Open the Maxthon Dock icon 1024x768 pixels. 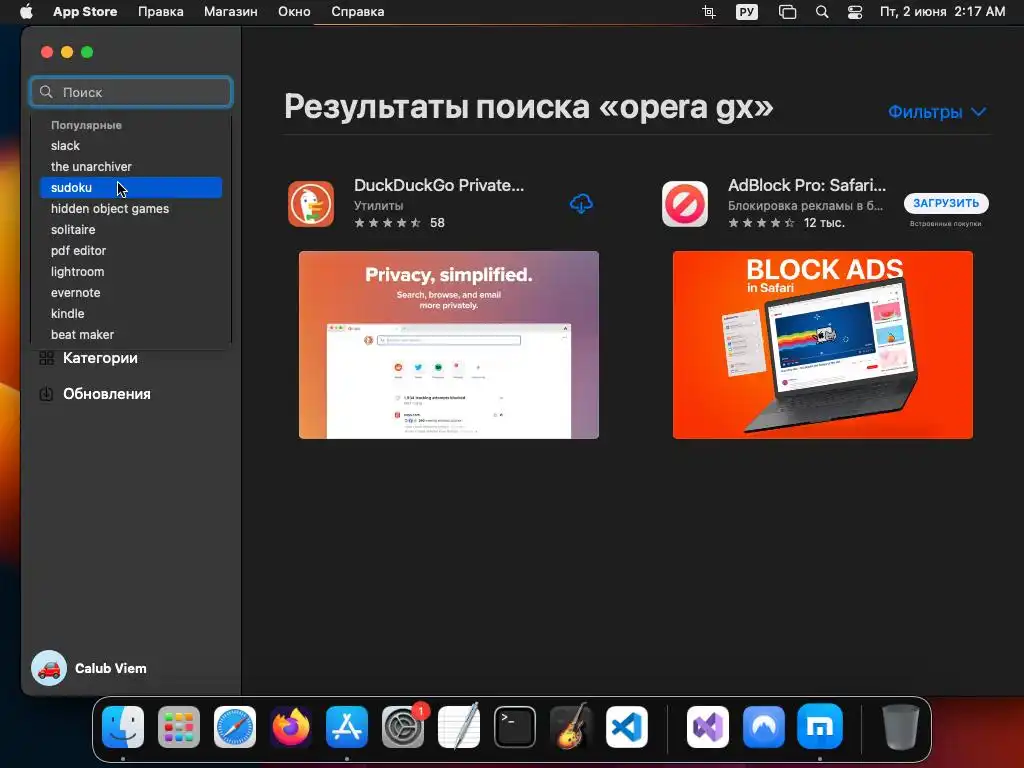[820, 726]
